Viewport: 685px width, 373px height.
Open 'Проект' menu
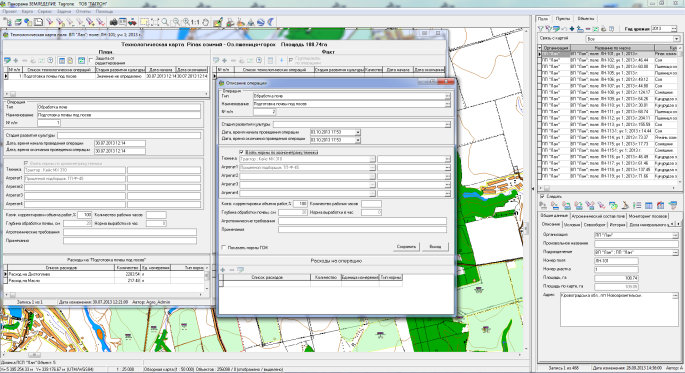pos(10,11)
